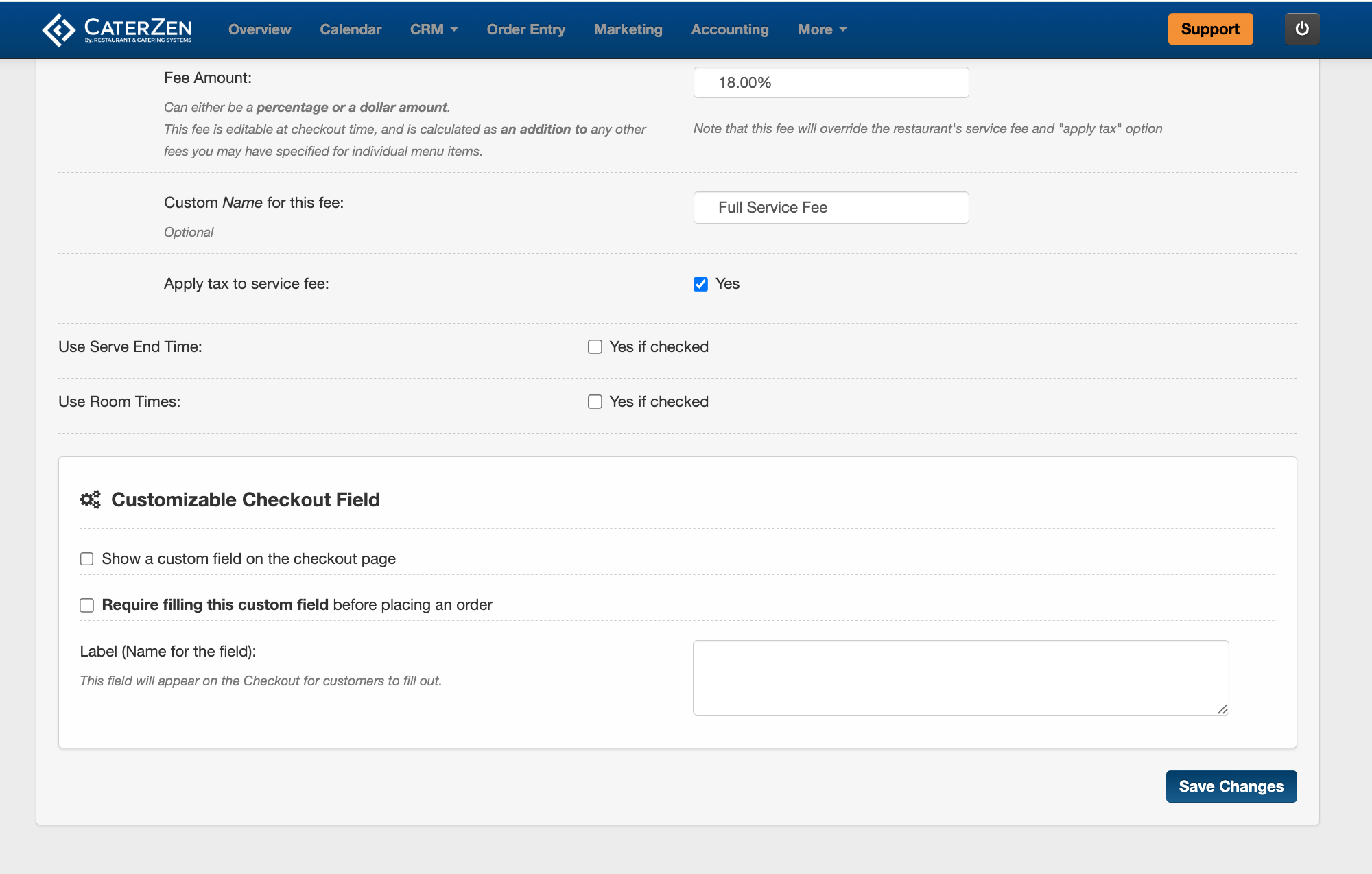The image size is (1372, 874).
Task: Uncheck Apply tax to service fee
Action: (700, 284)
